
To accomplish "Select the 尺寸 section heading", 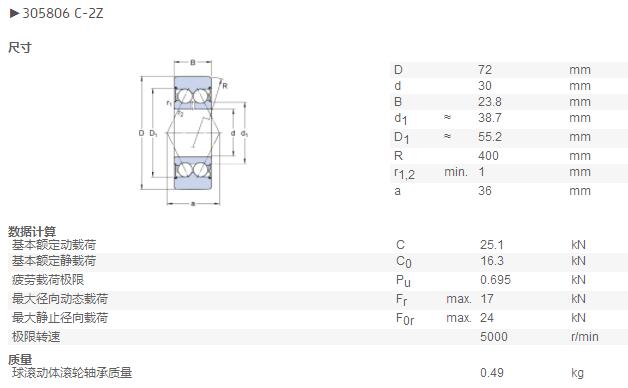I will tap(20, 48).
